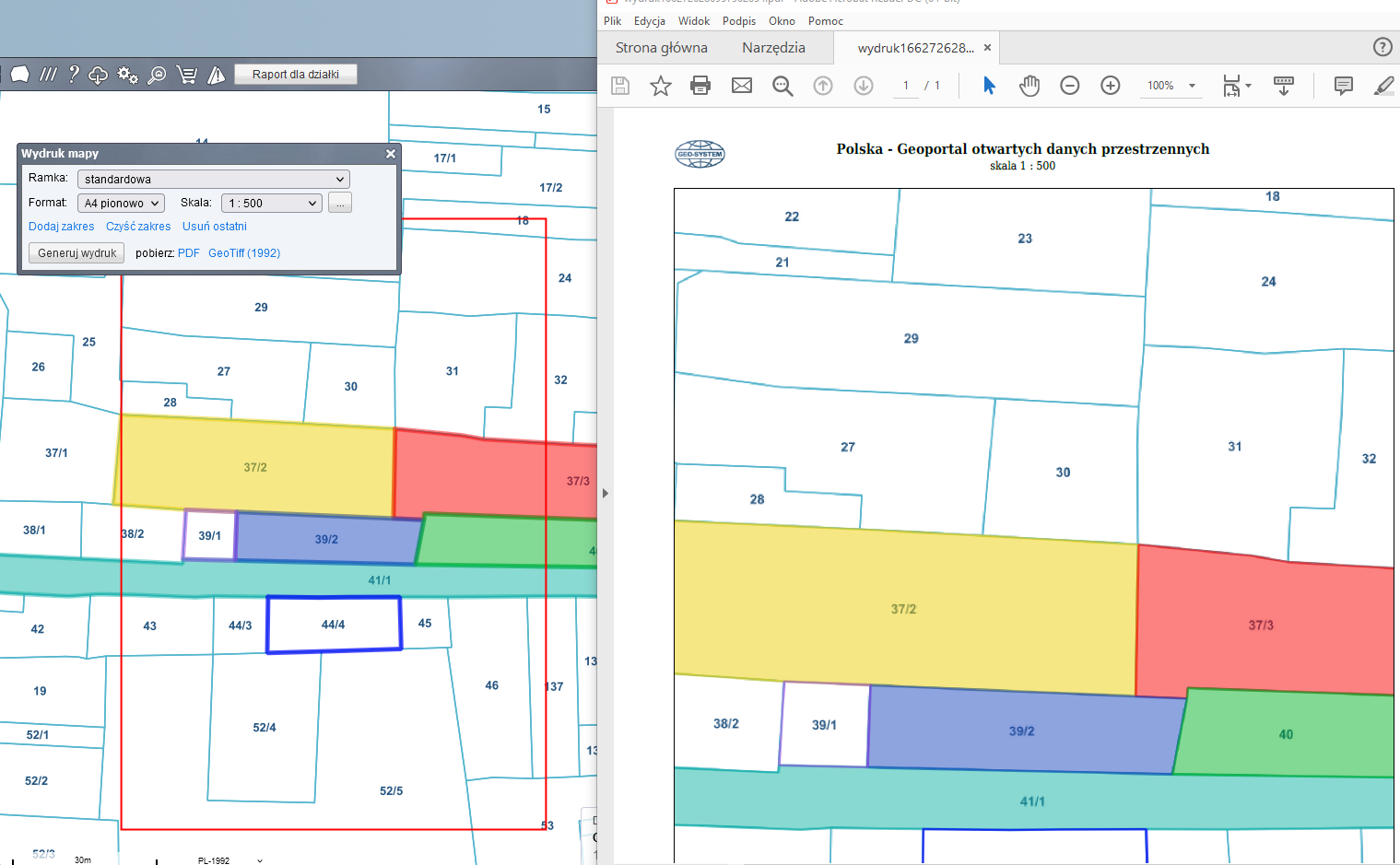Click the Print icon in Acrobat toolbar

pyautogui.click(x=700, y=86)
